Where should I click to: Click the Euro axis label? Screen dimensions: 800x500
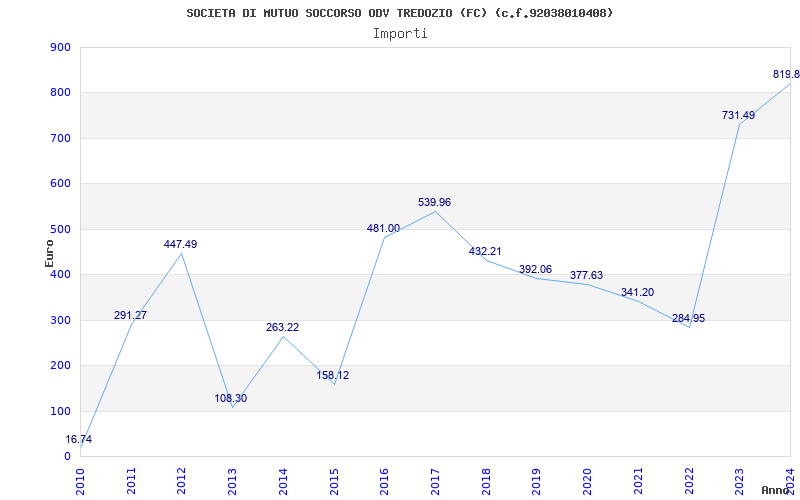(49, 253)
